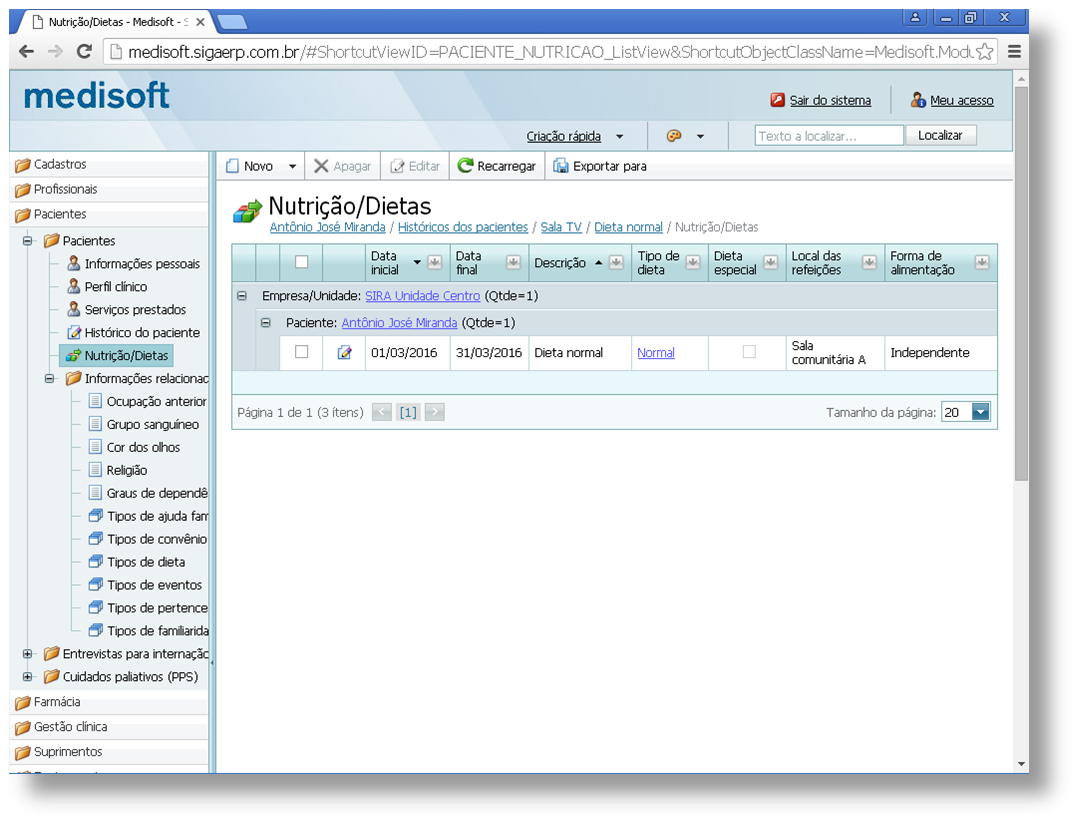Click the Exportar para disk icon

click(561, 166)
